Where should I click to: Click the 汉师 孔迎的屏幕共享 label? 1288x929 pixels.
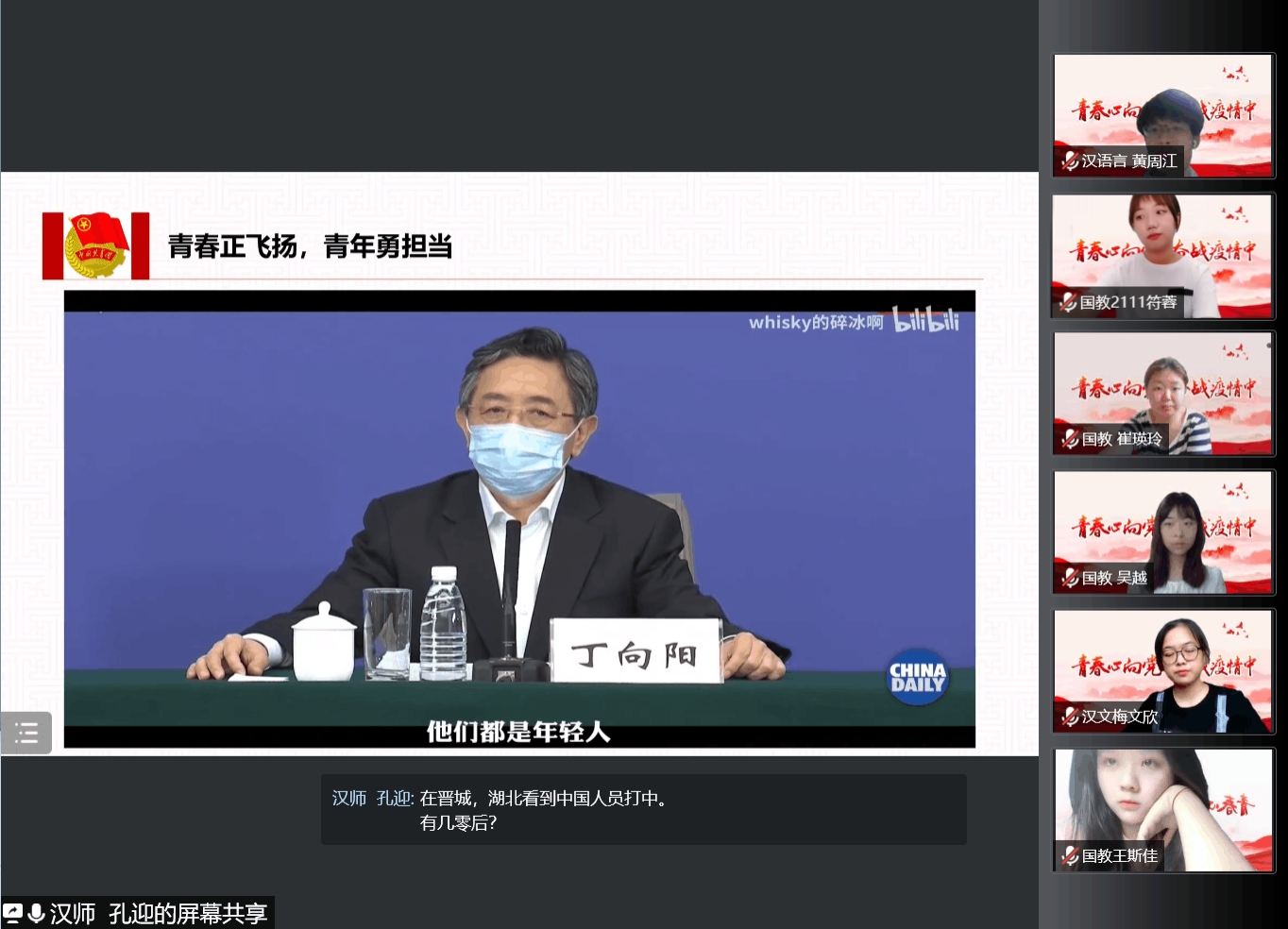click(158, 913)
